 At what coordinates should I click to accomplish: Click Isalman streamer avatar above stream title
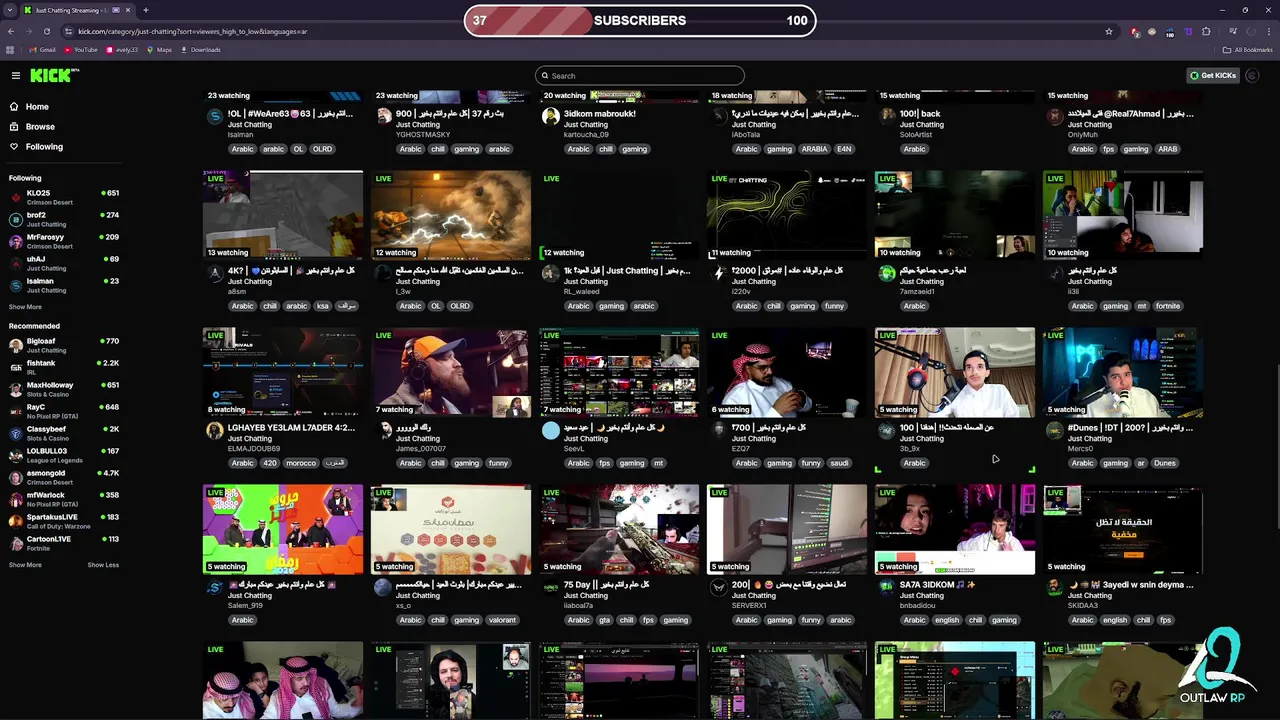coord(214,116)
